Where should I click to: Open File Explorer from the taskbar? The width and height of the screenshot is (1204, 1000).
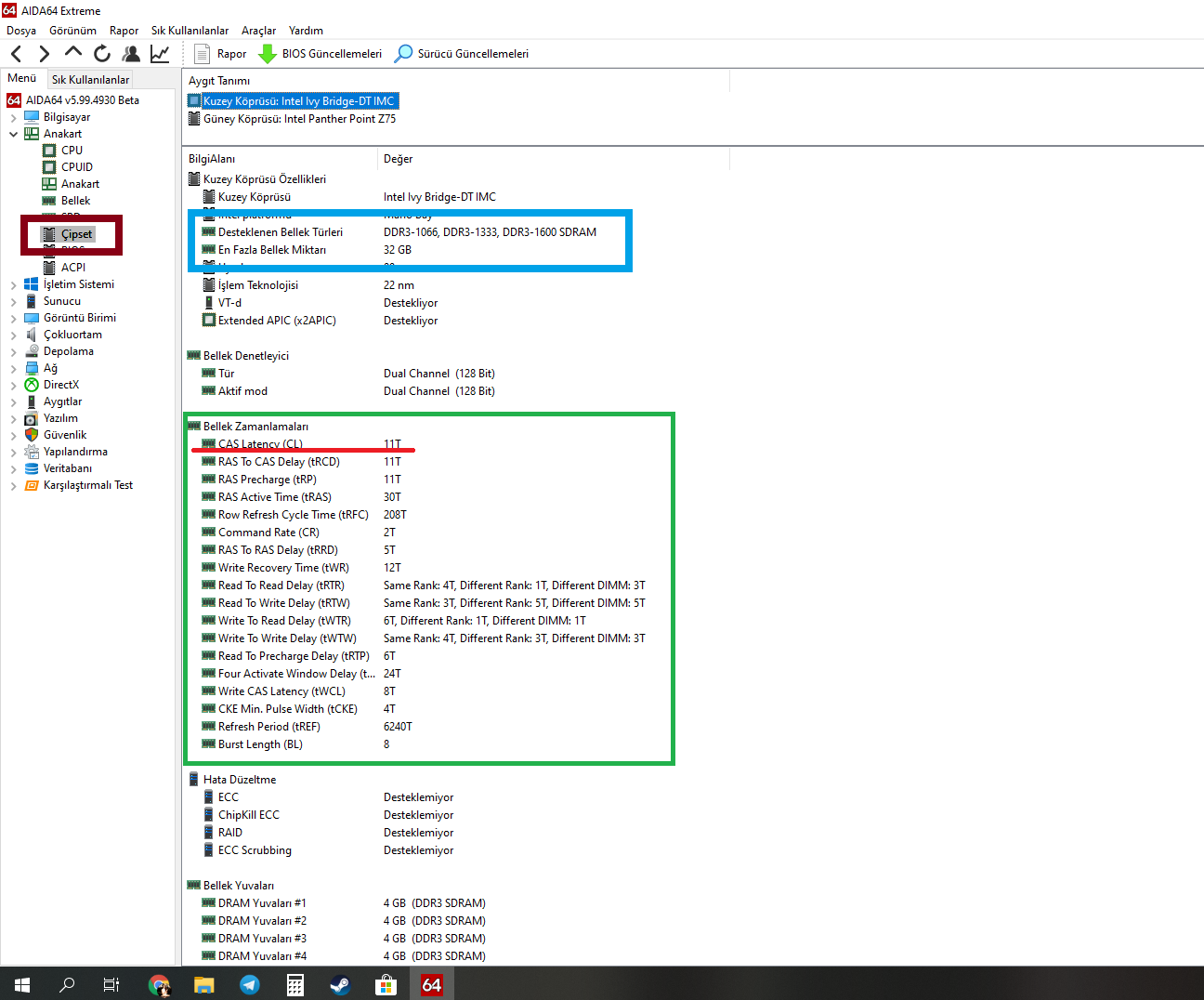click(204, 984)
